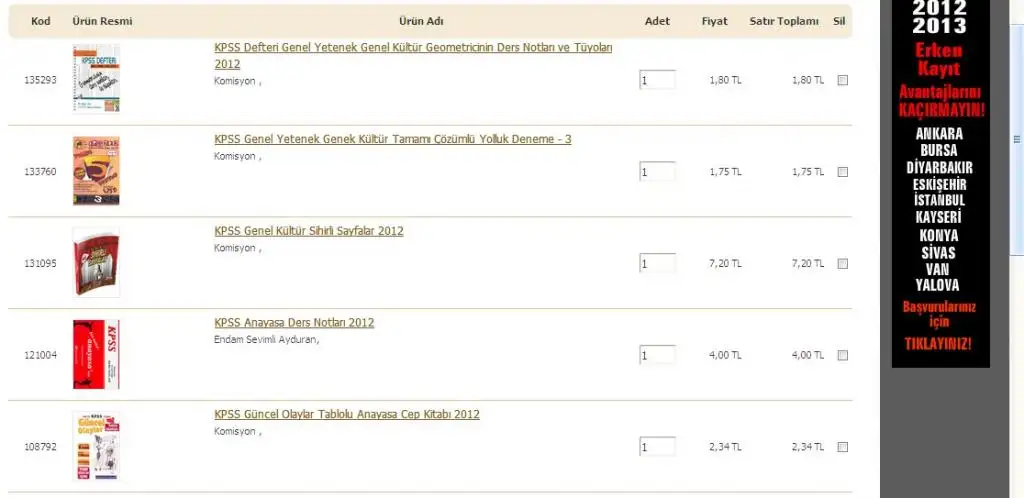Select the quantity input for Anayasa Ders Notları
Viewport: 1024px width, 498px height.
pos(657,355)
